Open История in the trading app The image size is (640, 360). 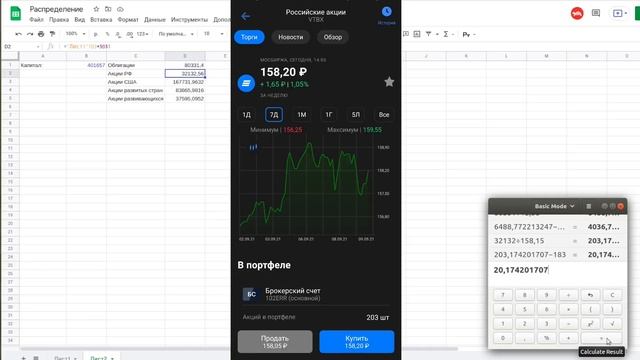386,16
